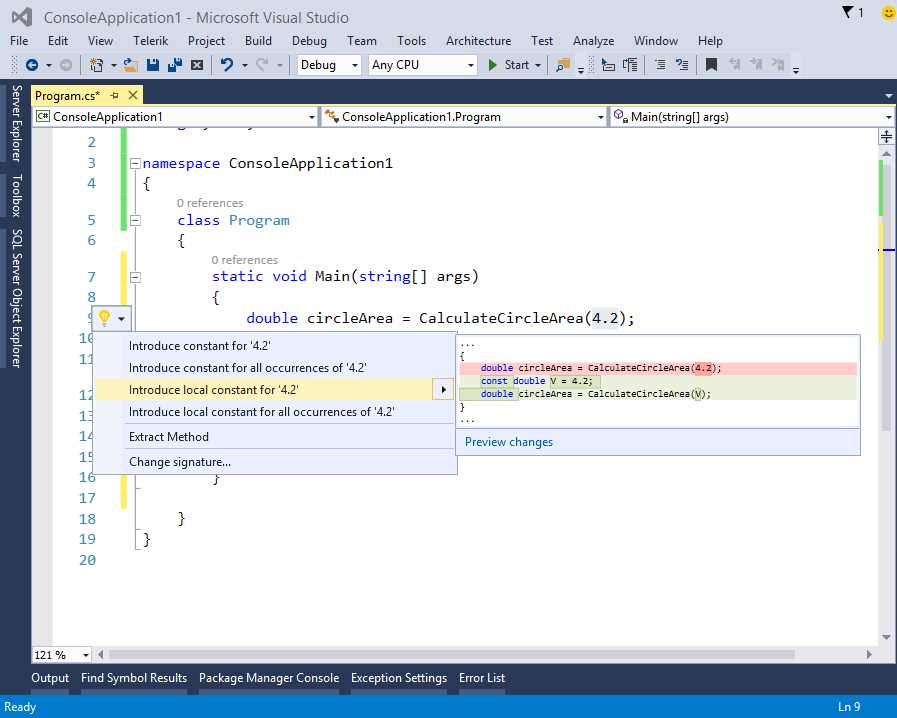This screenshot has height=718, width=897.
Task: Click the Save All icon
Action: coord(174,65)
